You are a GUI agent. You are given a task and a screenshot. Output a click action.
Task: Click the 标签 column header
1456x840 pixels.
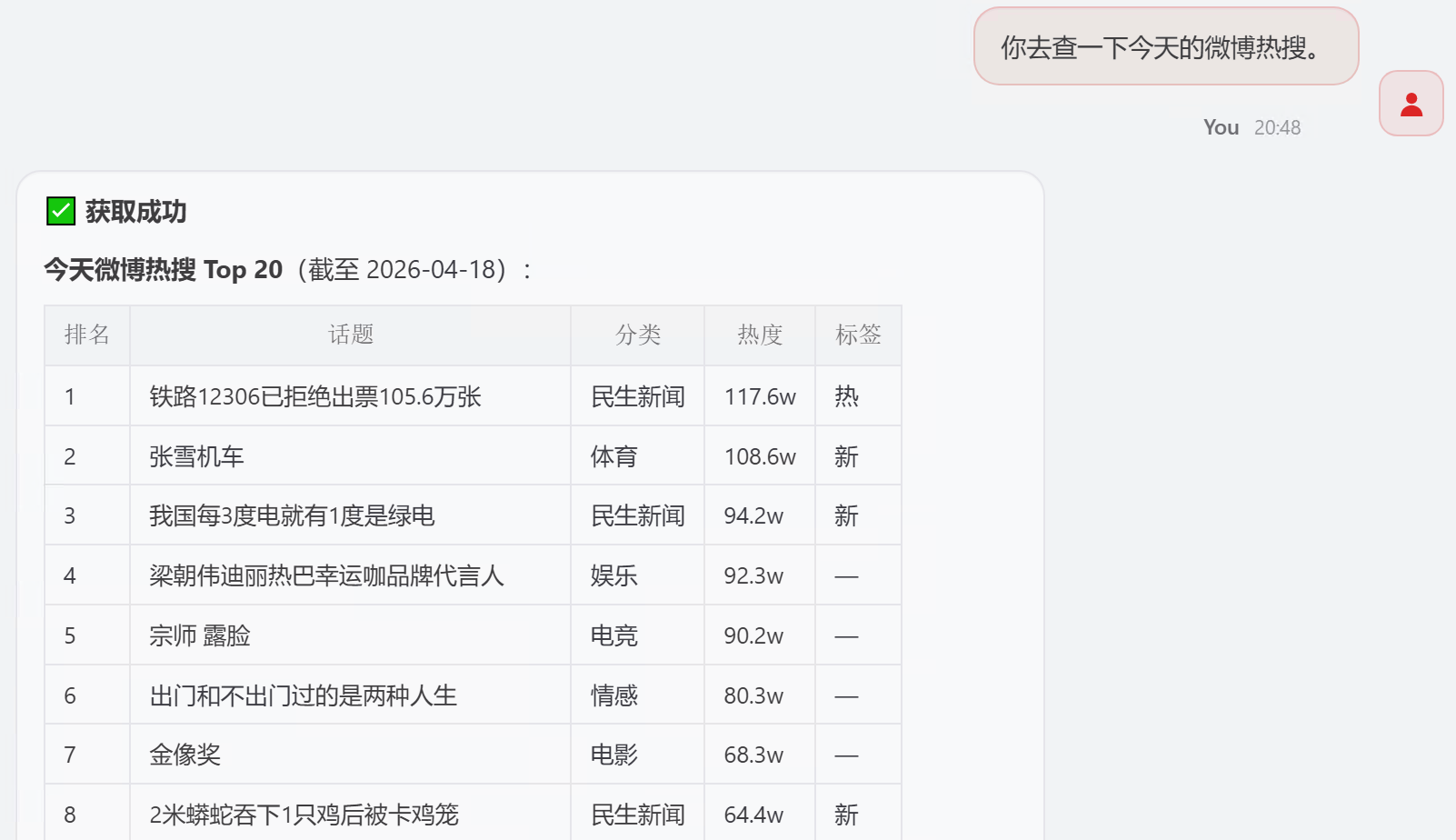pyautogui.click(x=858, y=335)
